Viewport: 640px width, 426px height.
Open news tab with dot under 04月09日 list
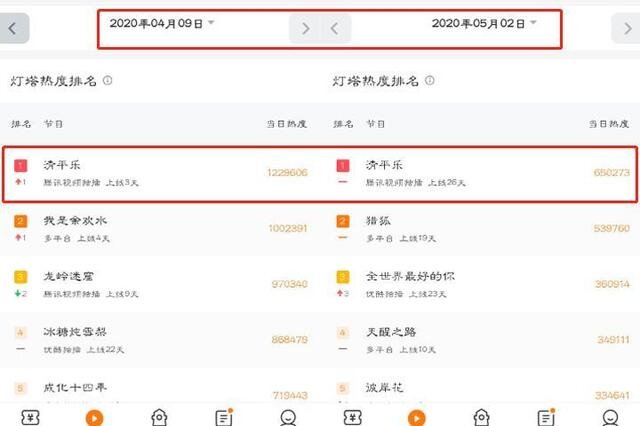point(224,417)
